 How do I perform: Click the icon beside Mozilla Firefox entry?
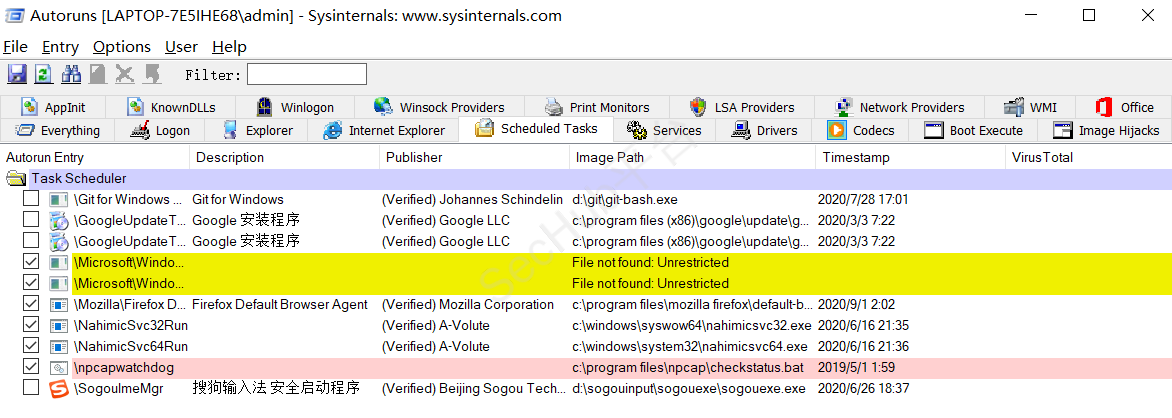click(58, 305)
